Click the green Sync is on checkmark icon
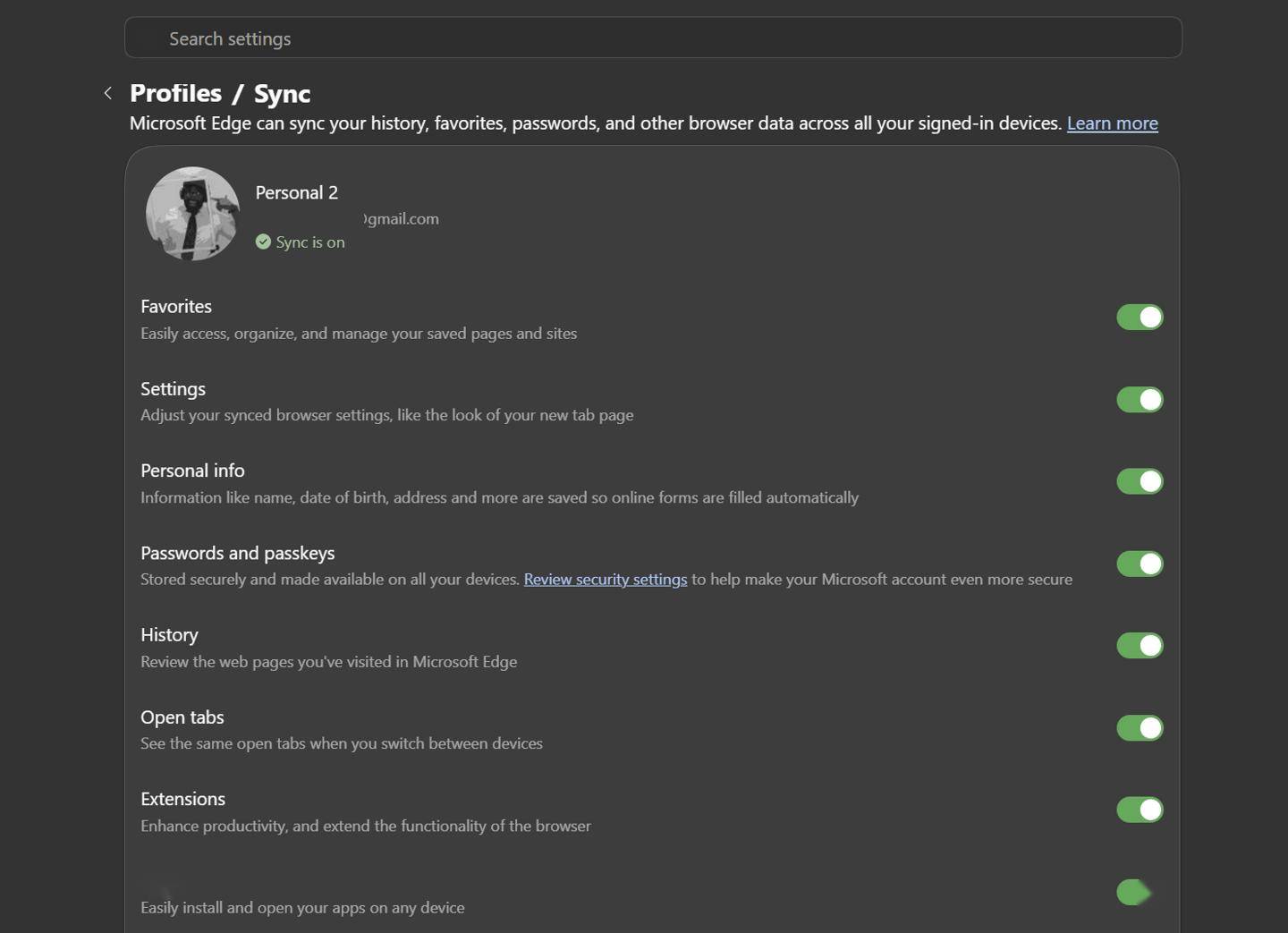 (x=263, y=242)
